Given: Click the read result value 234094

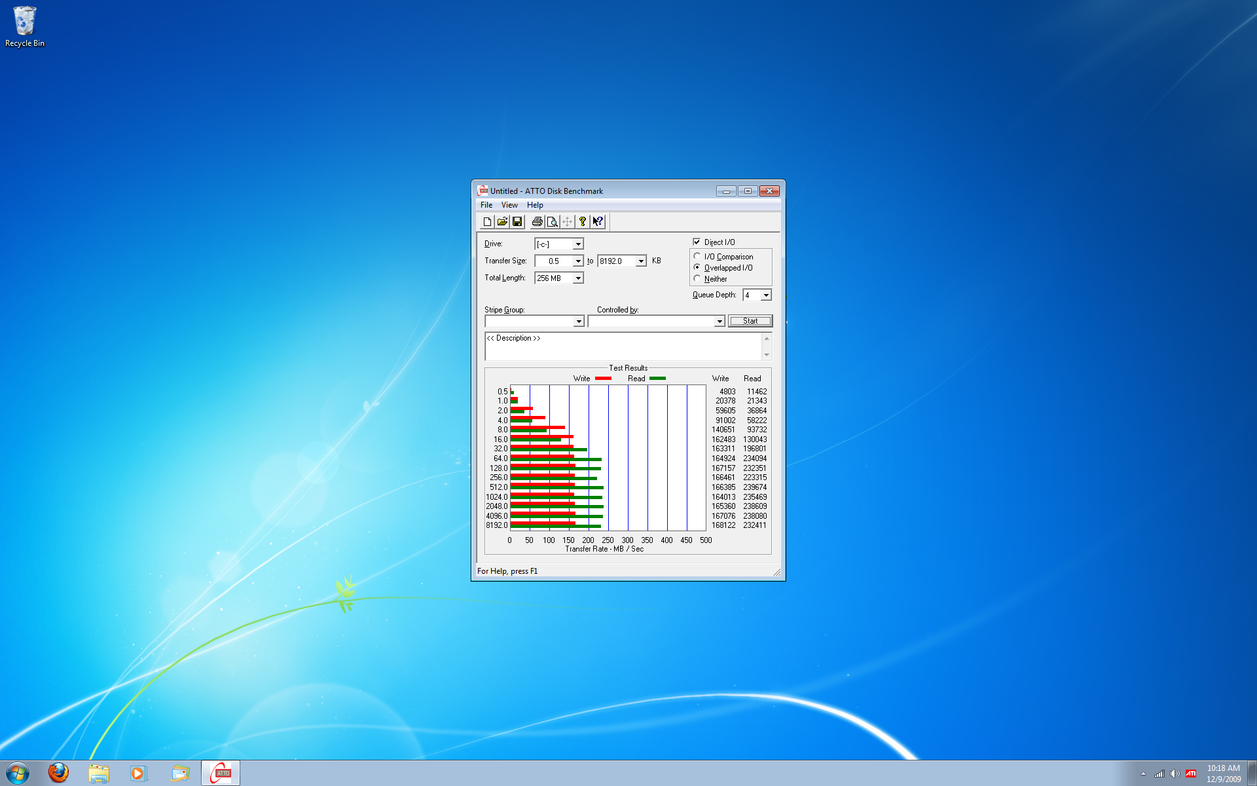Looking at the screenshot, I should click(x=755, y=459).
